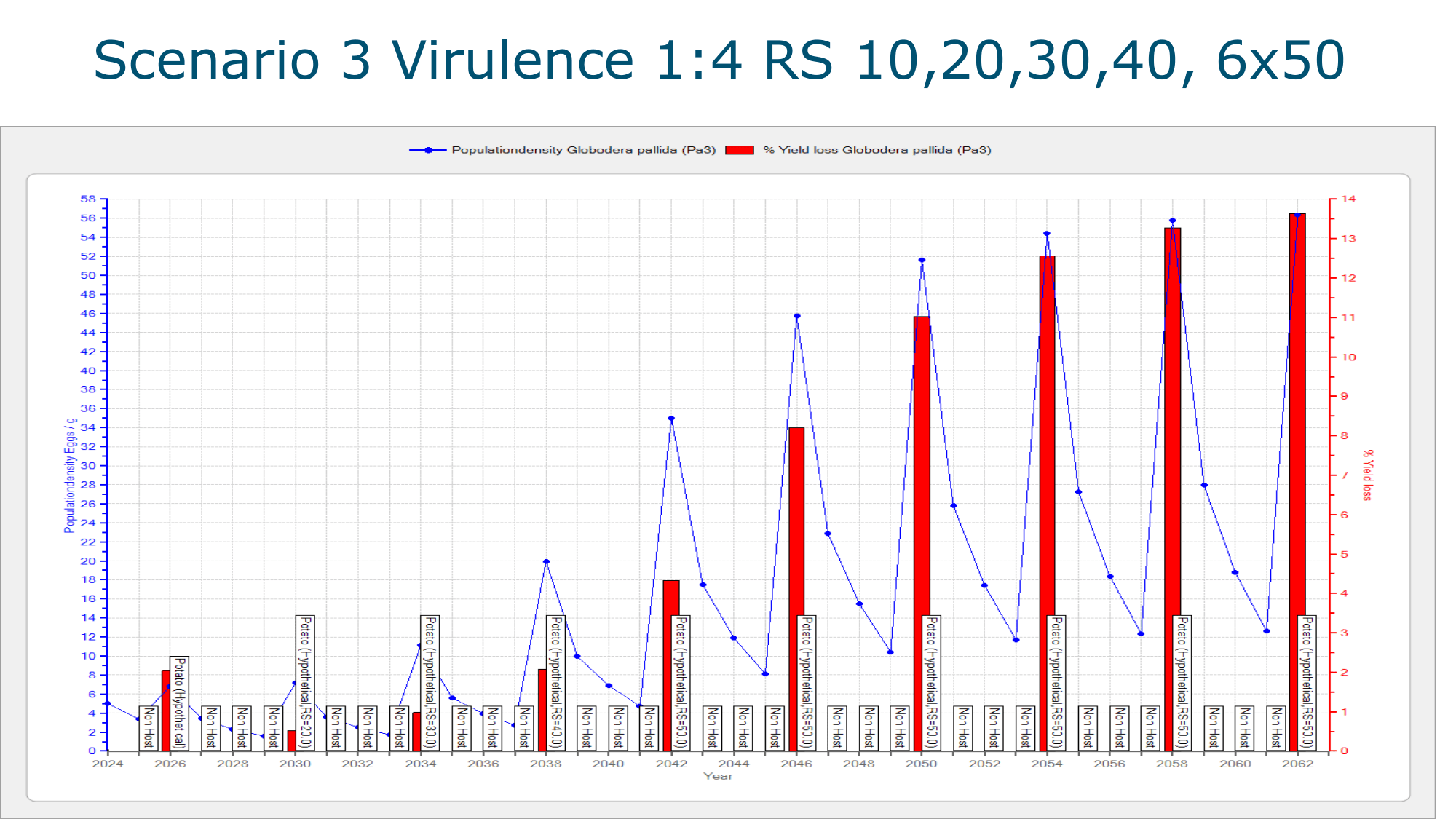Click the Potato (Hypothetical) label at 2026
This screenshot has height=819, width=1456.
tap(179, 703)
